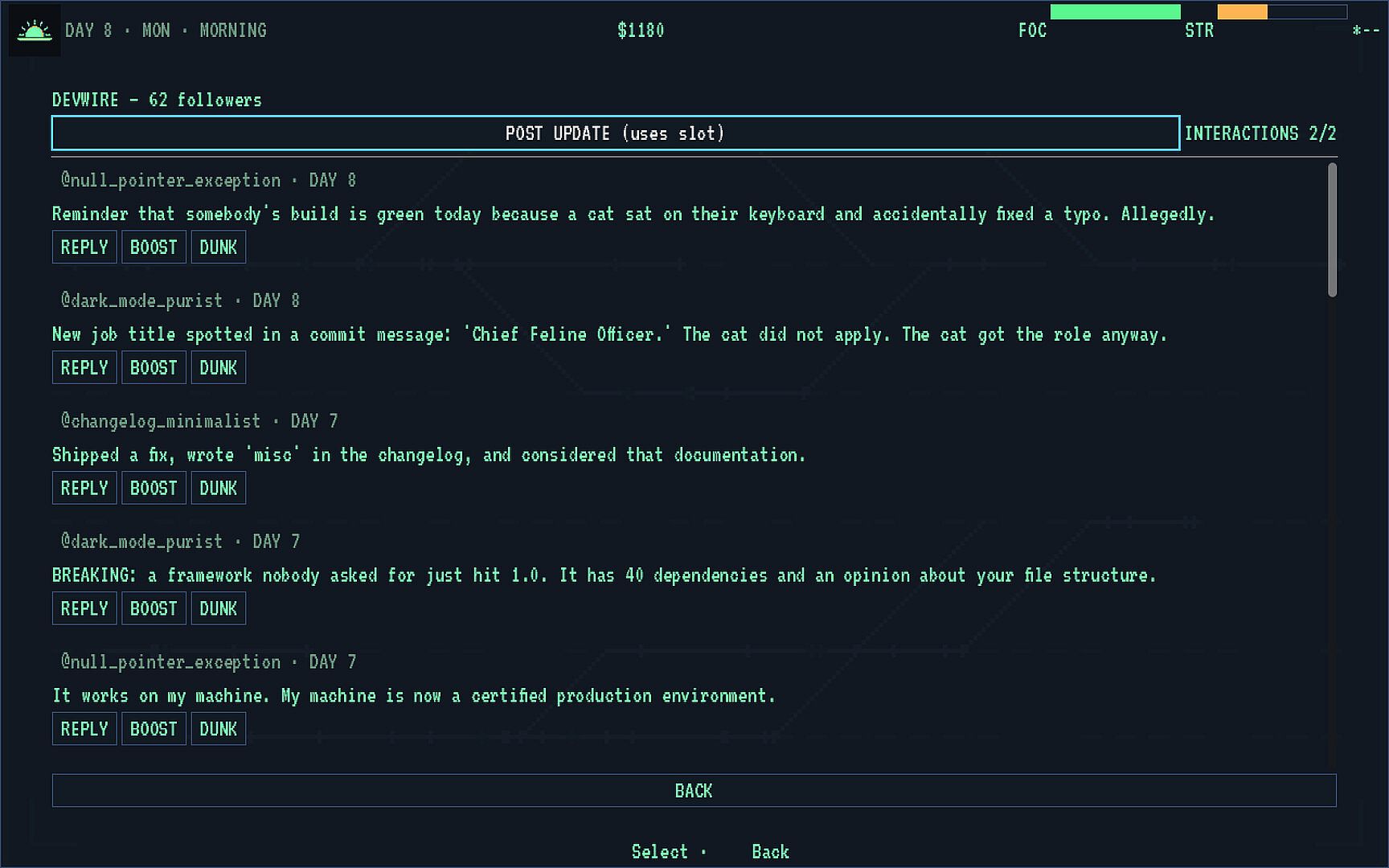Boost the 'works on my machine' post
This screenshot has height=868, width=1389.
(154, 729)
